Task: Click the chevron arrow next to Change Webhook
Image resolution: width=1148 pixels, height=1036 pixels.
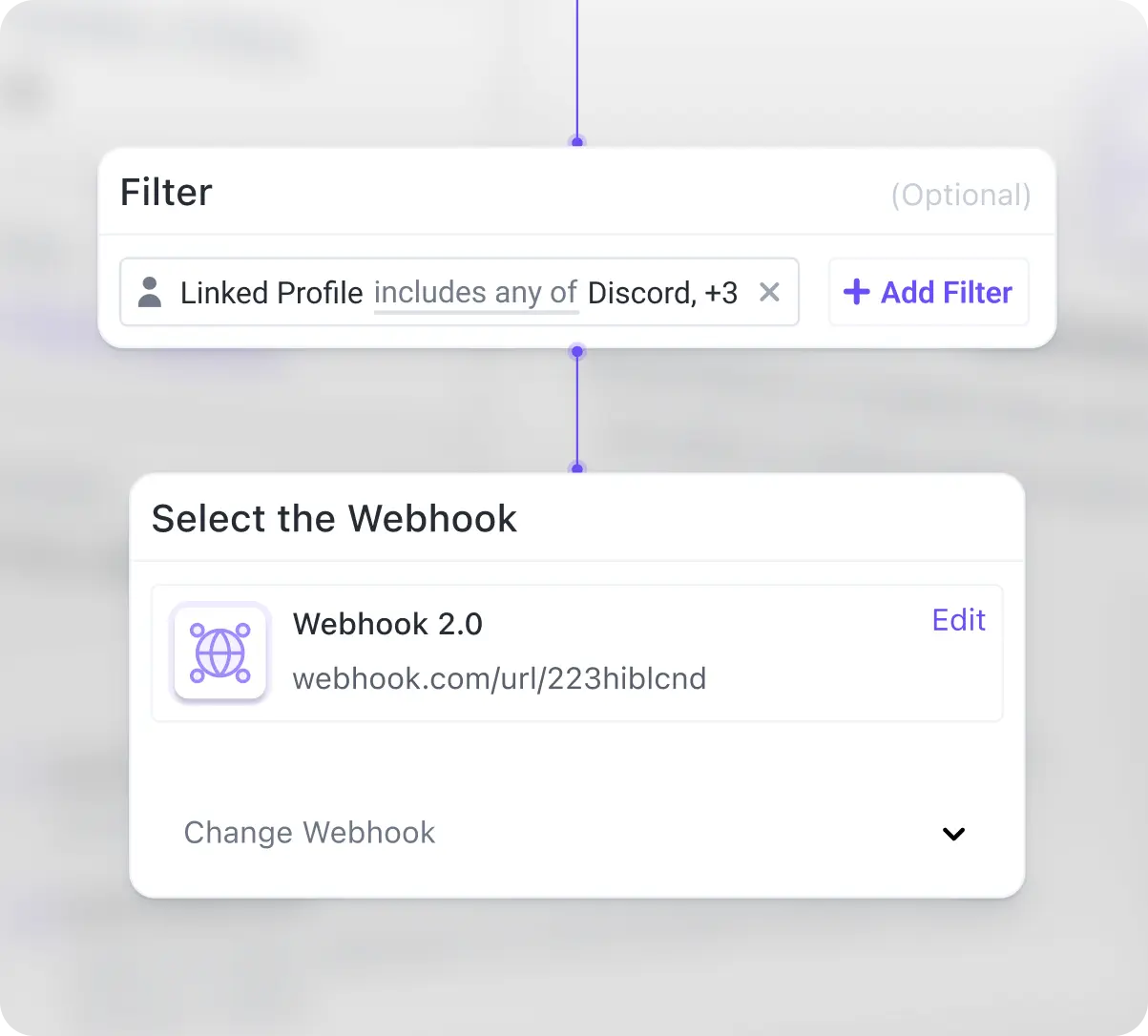Action: 953,834
